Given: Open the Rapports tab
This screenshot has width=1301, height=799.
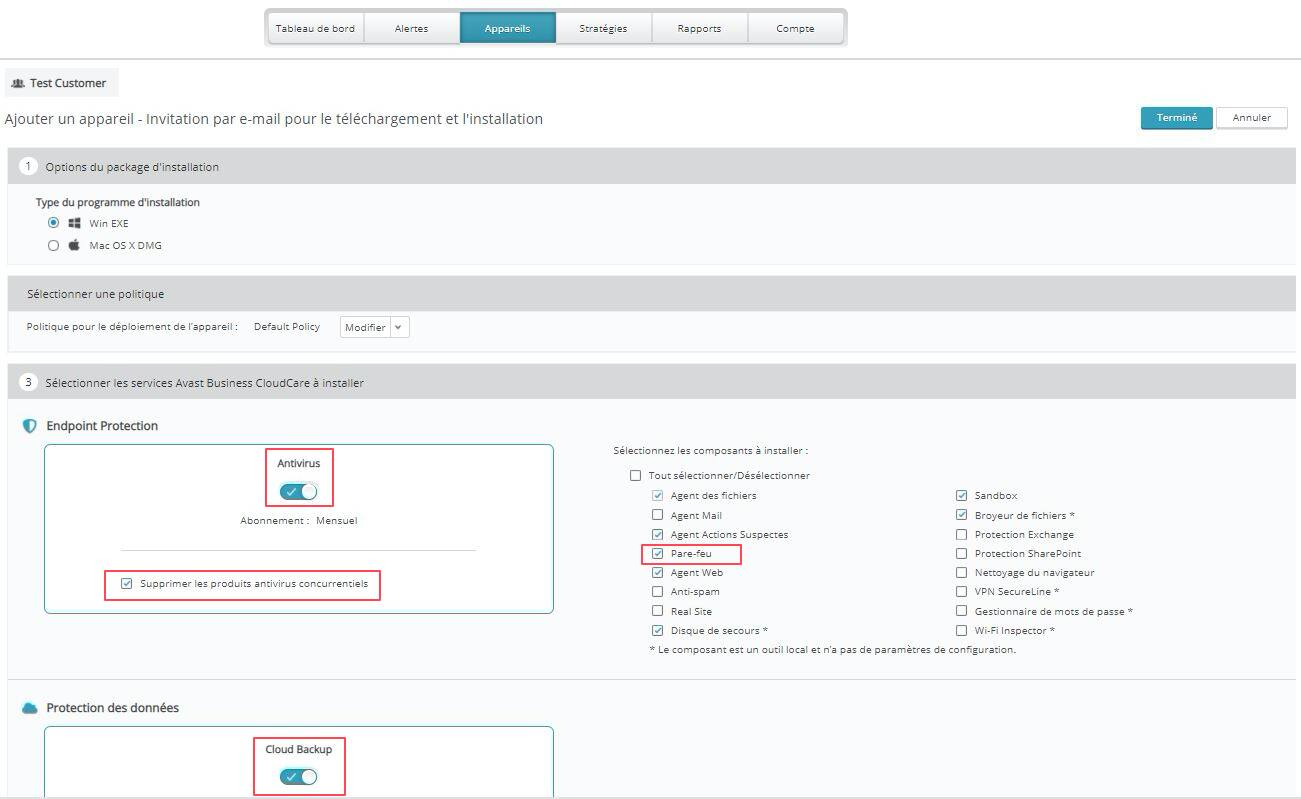Looking at the screenshot, I should pos(699,28).
